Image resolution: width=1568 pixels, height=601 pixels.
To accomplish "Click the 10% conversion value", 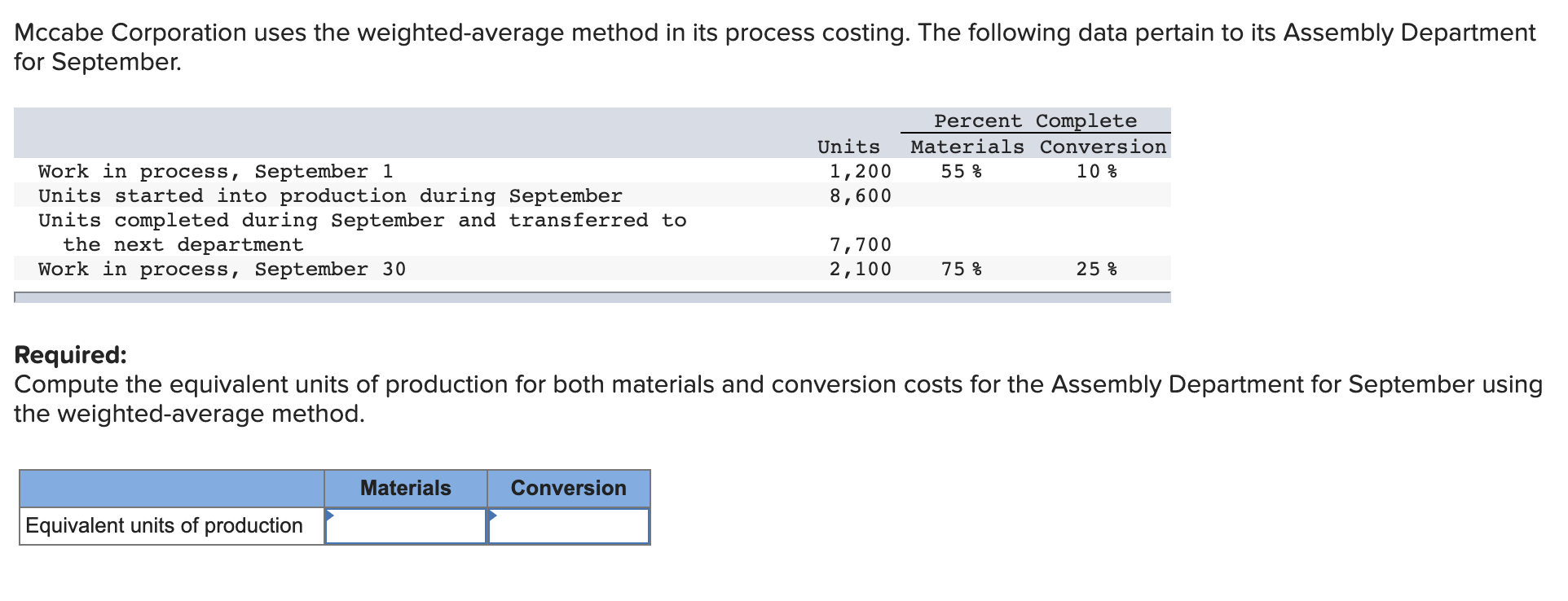I will click(x=1096, y=171).
